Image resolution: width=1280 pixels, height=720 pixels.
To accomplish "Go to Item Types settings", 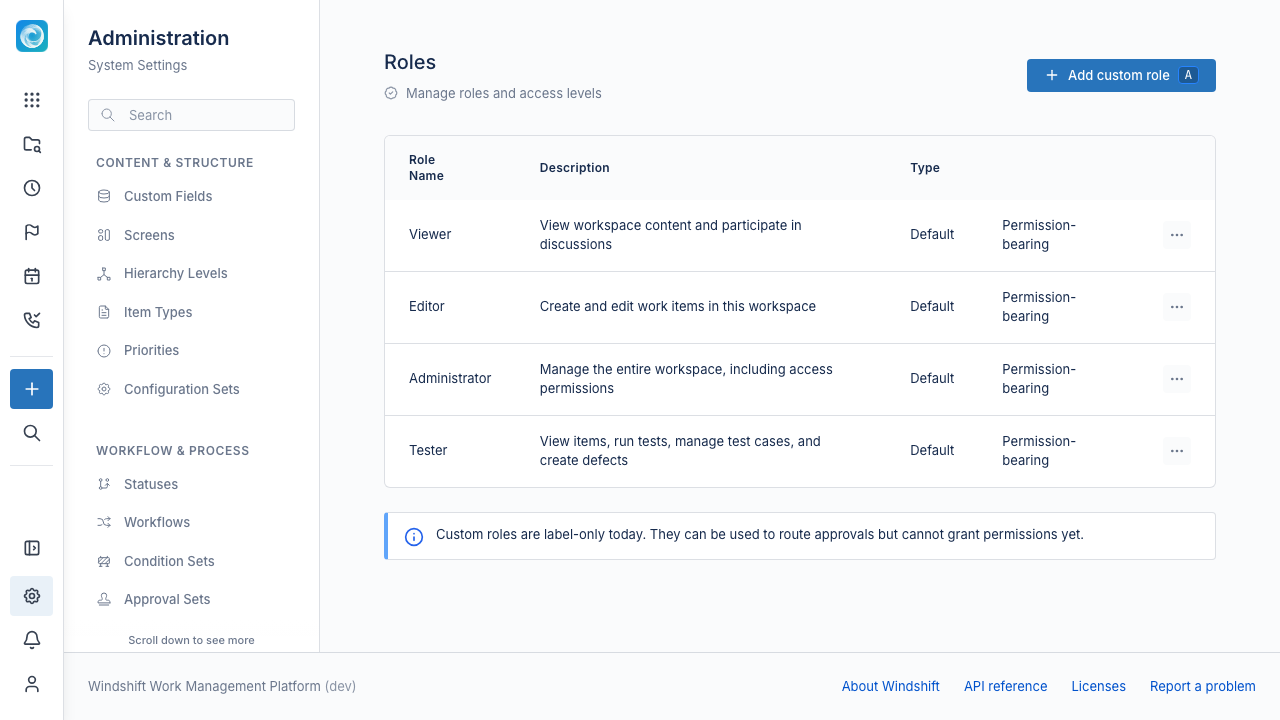I will point(191,312).
